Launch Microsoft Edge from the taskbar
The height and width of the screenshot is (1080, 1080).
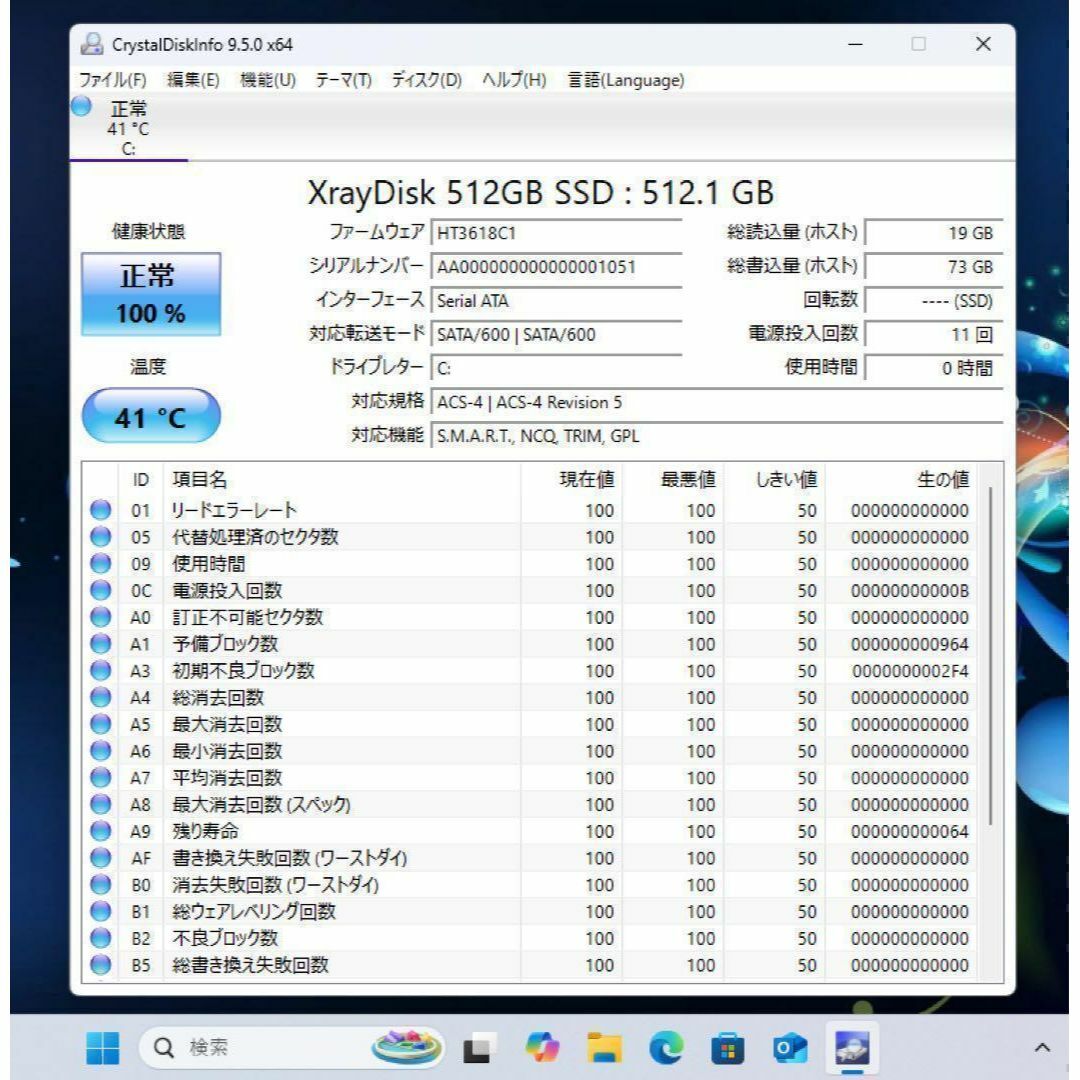click(x=666, y=1048)
